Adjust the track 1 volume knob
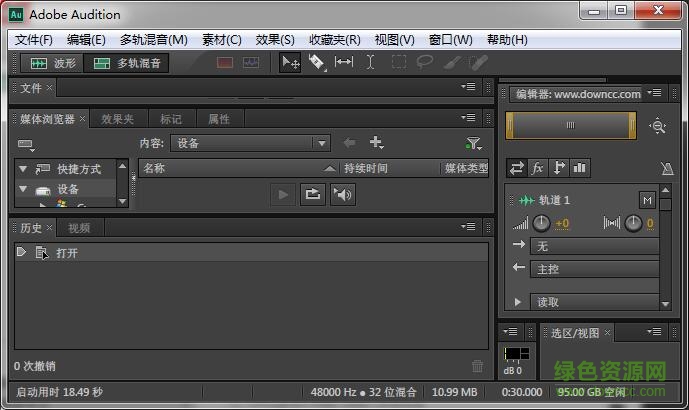Screen dimensions: 689x410 pyautogui.click(x=541, y=223)
